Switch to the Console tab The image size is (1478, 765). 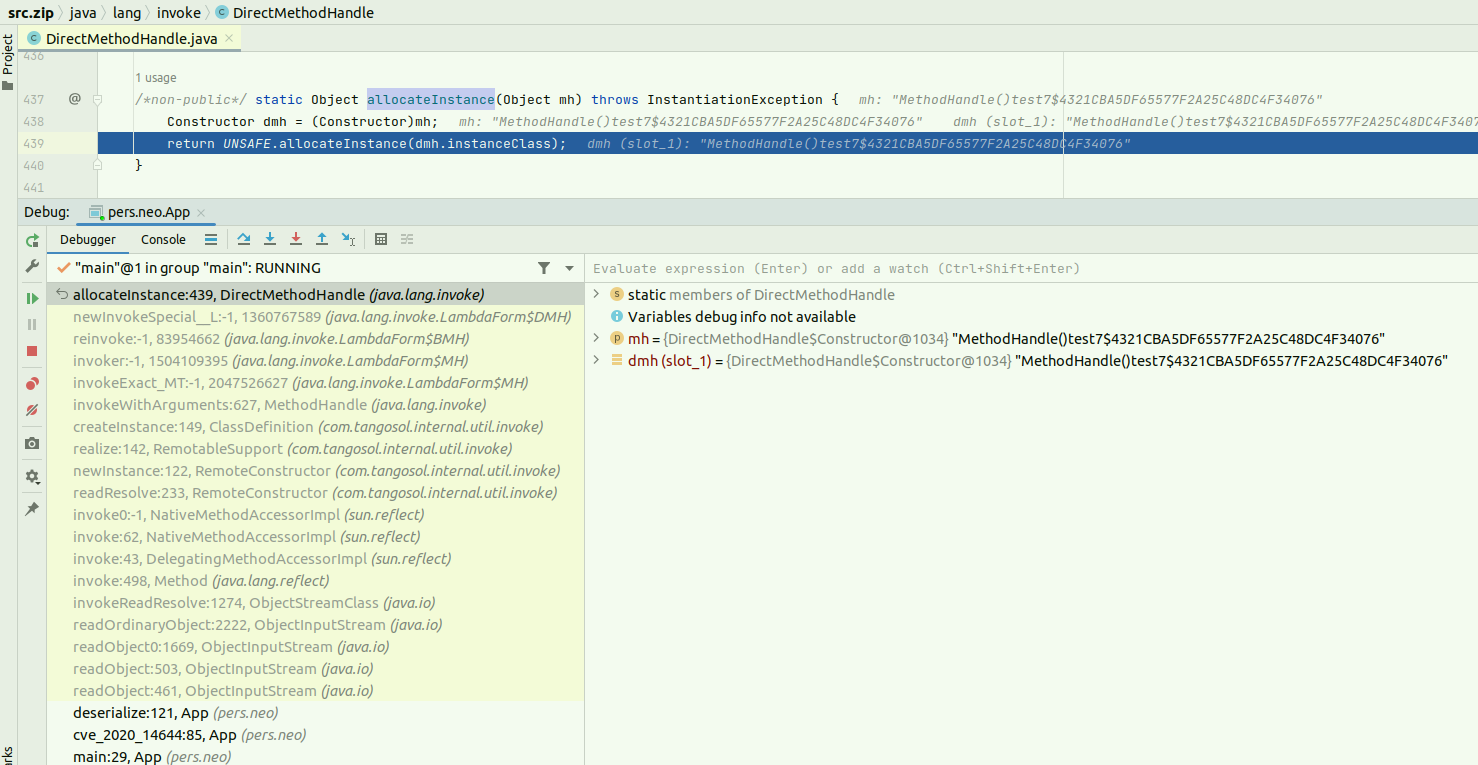pyautogui.click(x=163, y=240)
